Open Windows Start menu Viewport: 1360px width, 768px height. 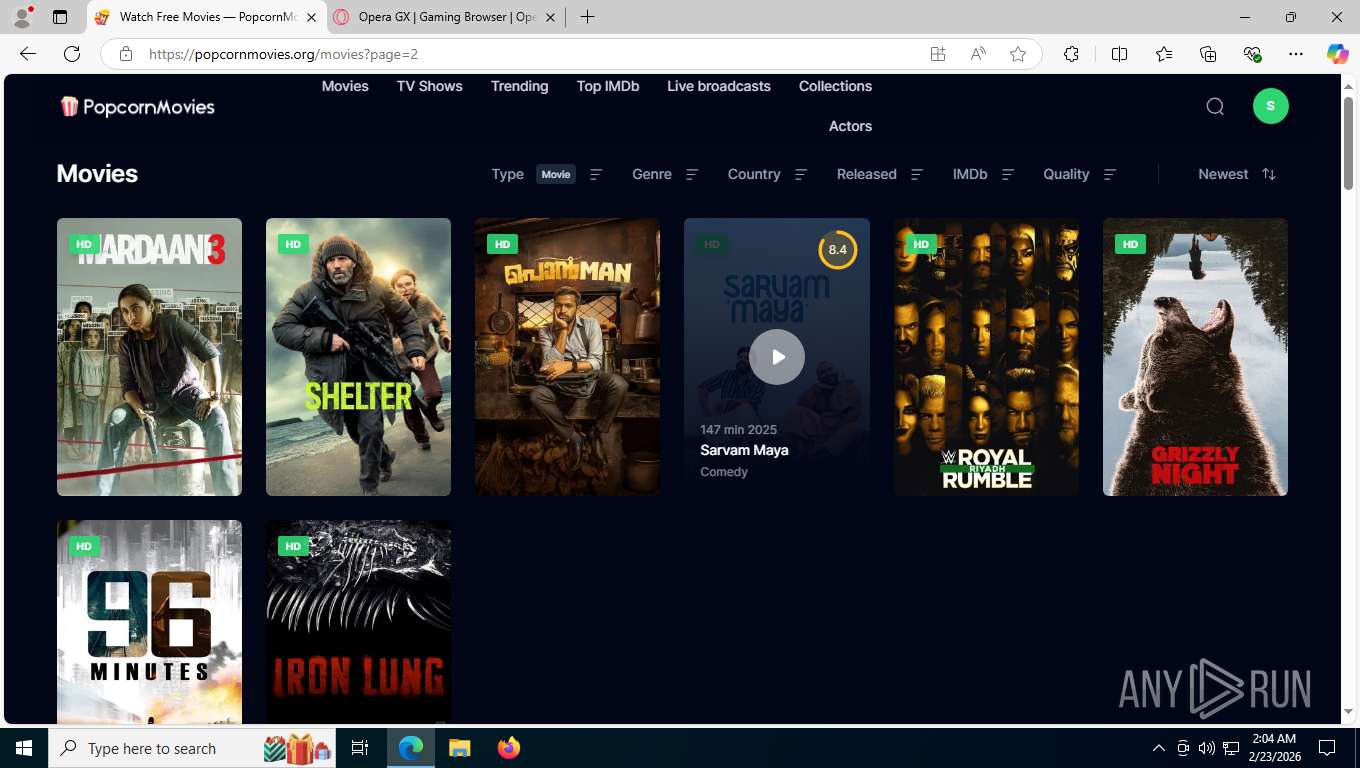(24, 748)
